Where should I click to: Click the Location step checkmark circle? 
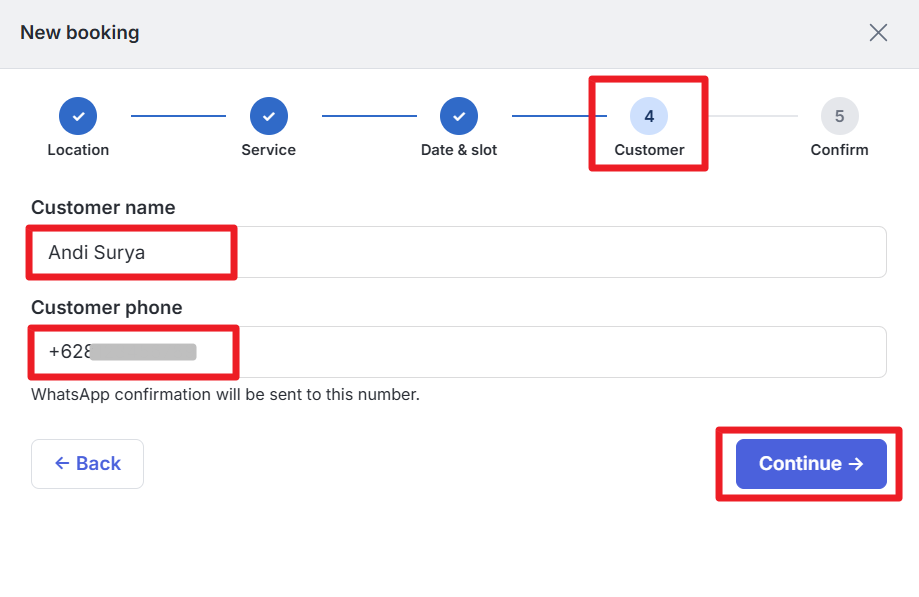78,116
